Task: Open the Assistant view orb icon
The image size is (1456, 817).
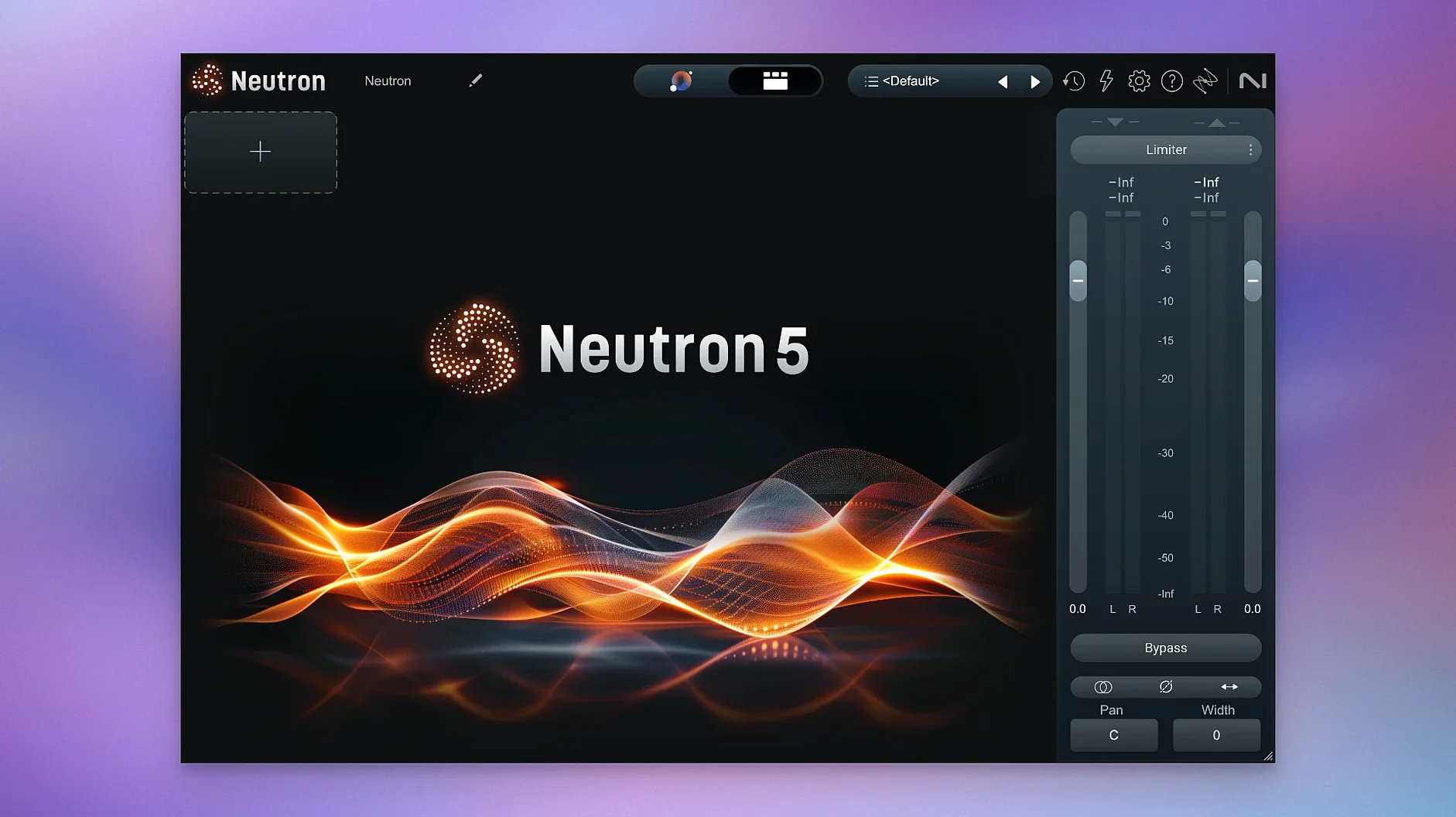Action: (681, 80)
